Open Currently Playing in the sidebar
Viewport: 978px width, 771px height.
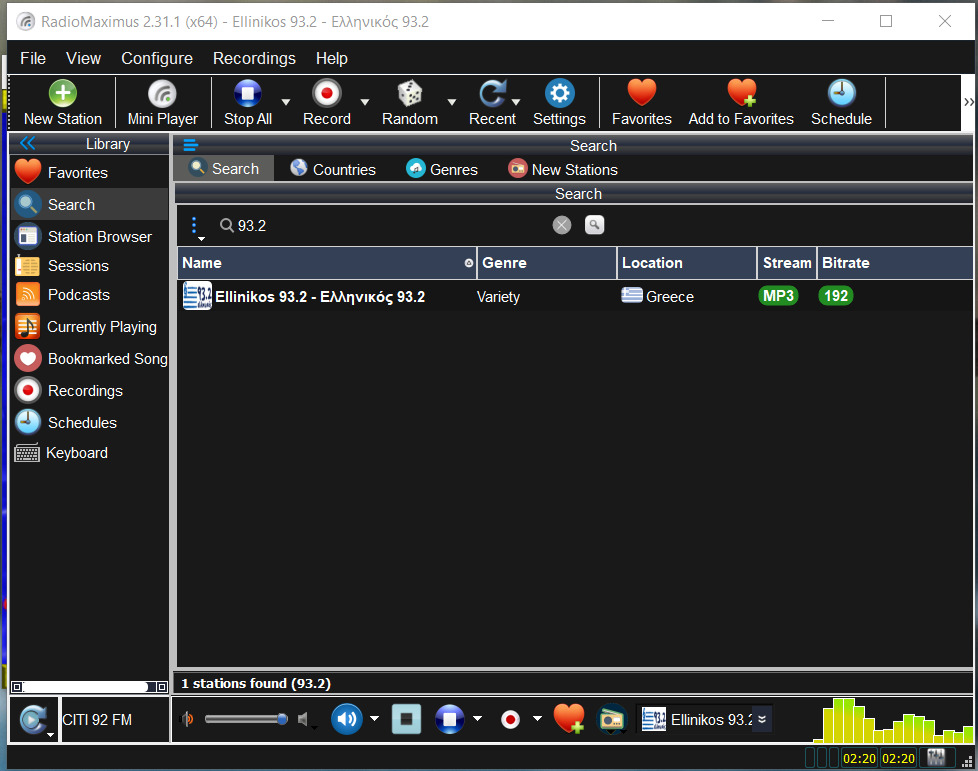(x=89, y=327)
